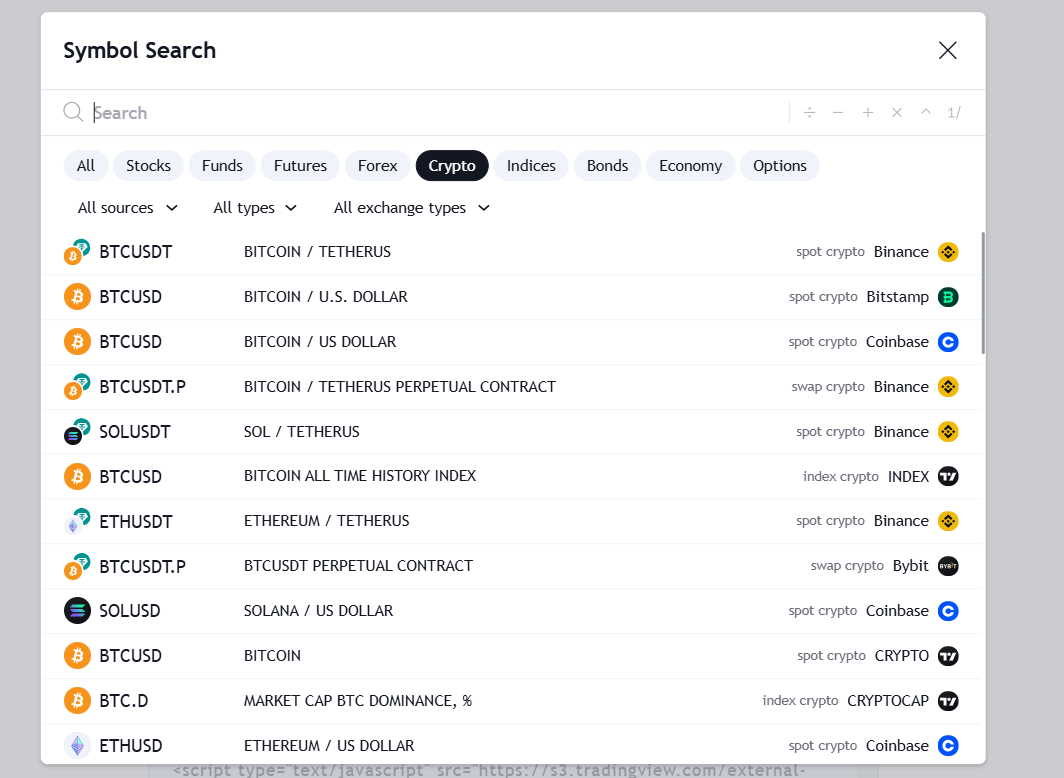Insert the division operator in search
Image resolution: width=1064 pixels, height=778 pixels.
pos(809,113)
